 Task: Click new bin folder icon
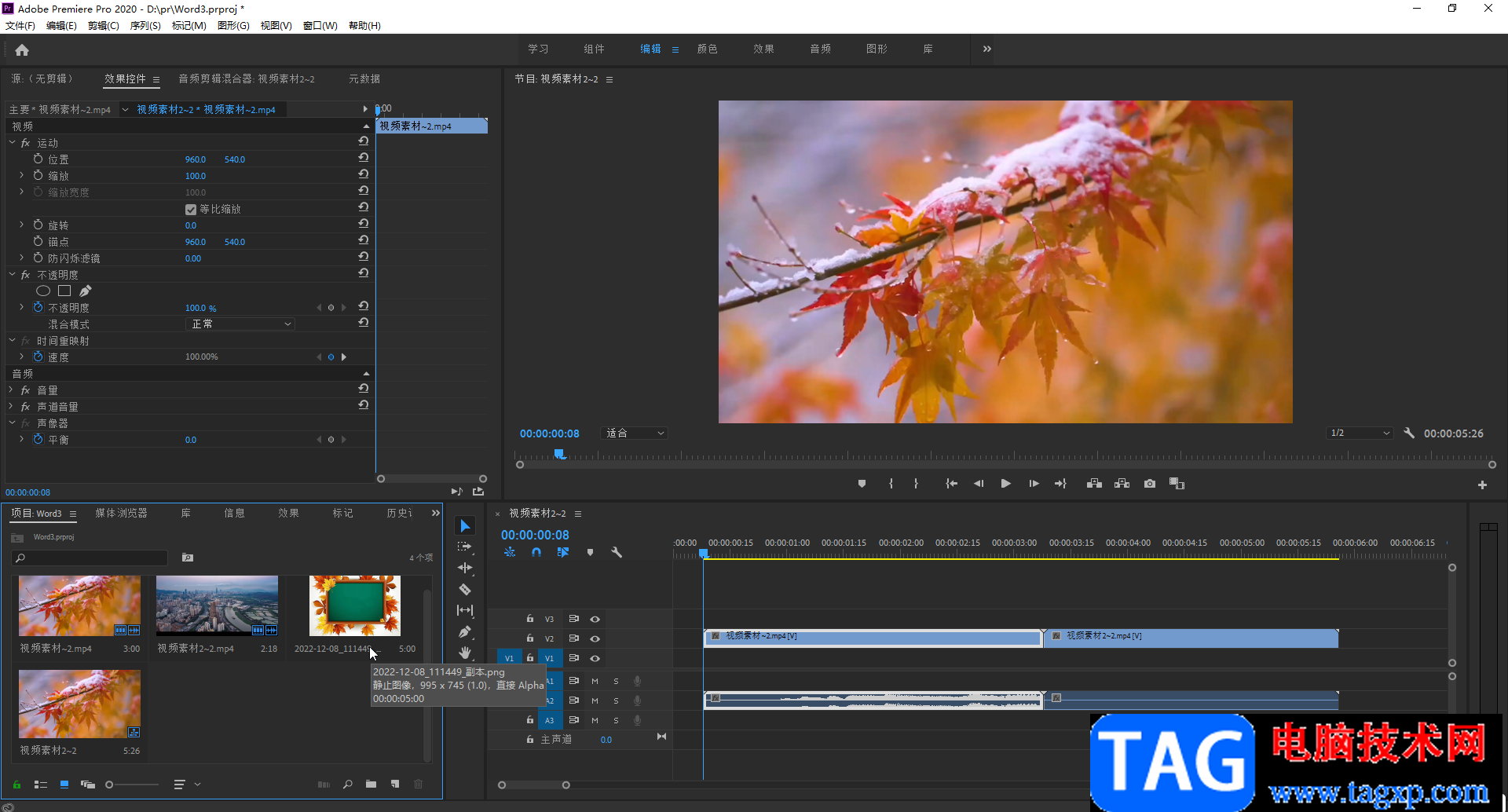pyautogui.click(x=371, y=784)
